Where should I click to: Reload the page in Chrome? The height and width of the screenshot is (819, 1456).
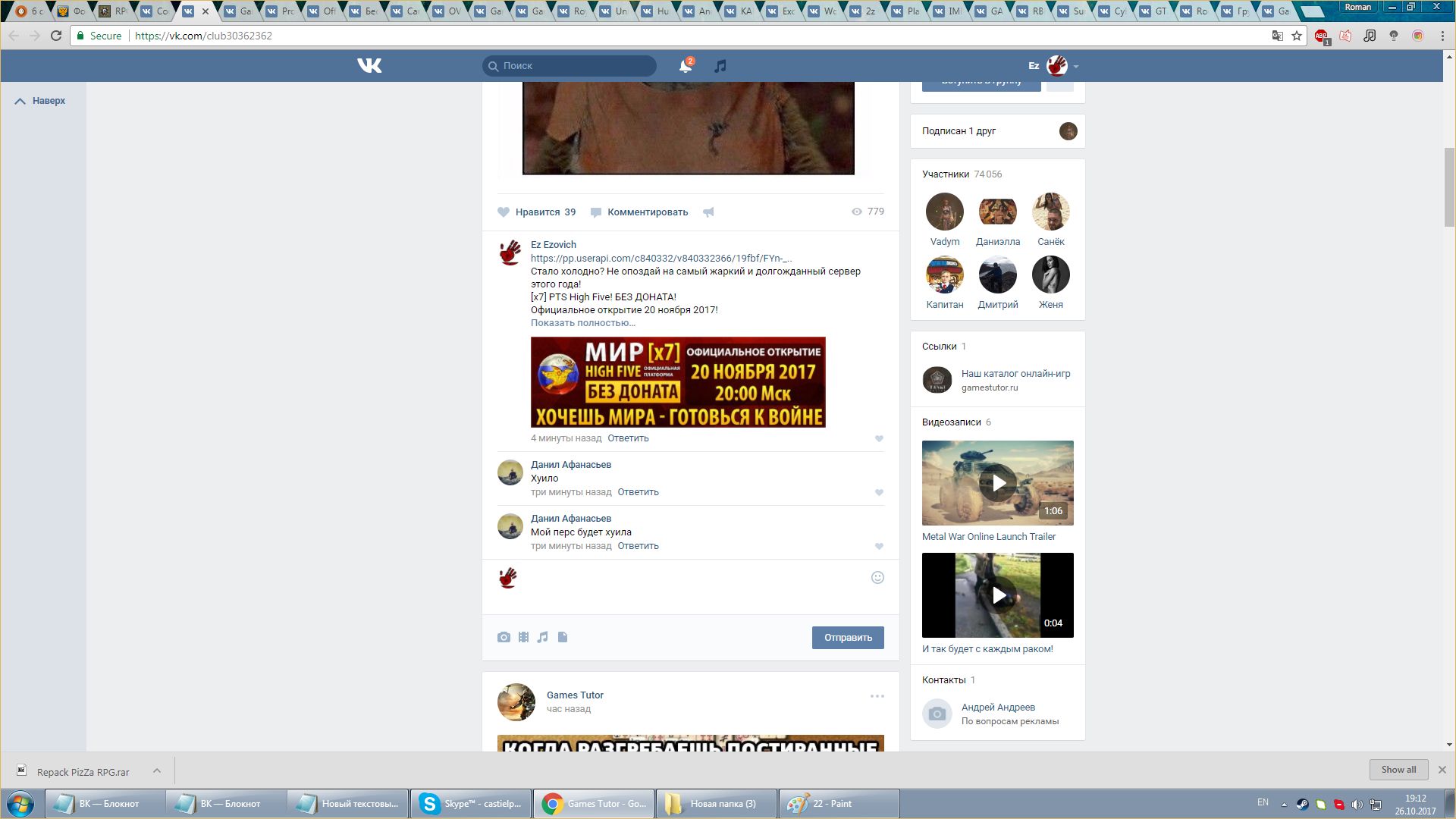click(56, 36)
